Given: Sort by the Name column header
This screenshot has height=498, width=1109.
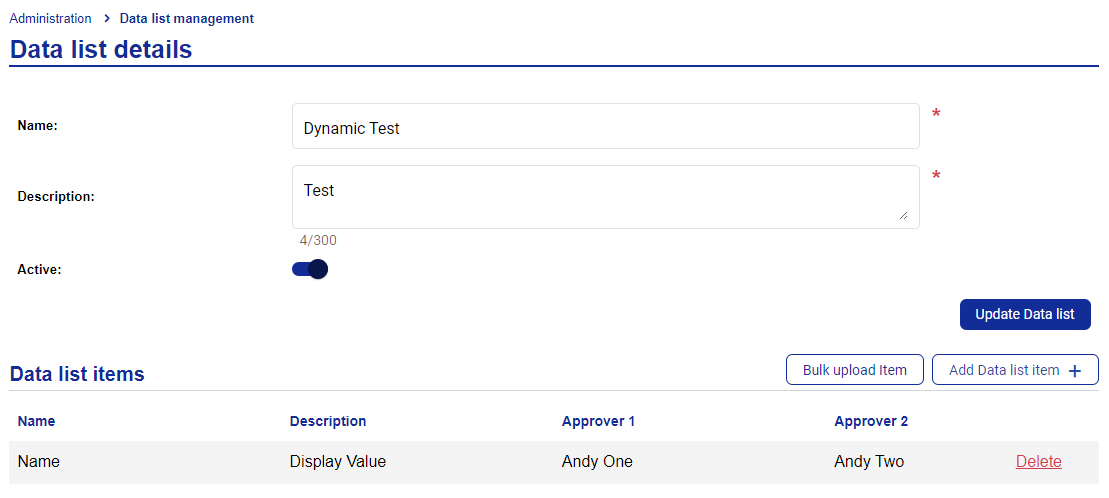Looking at the screenshot, I should [x=36, y=422].
